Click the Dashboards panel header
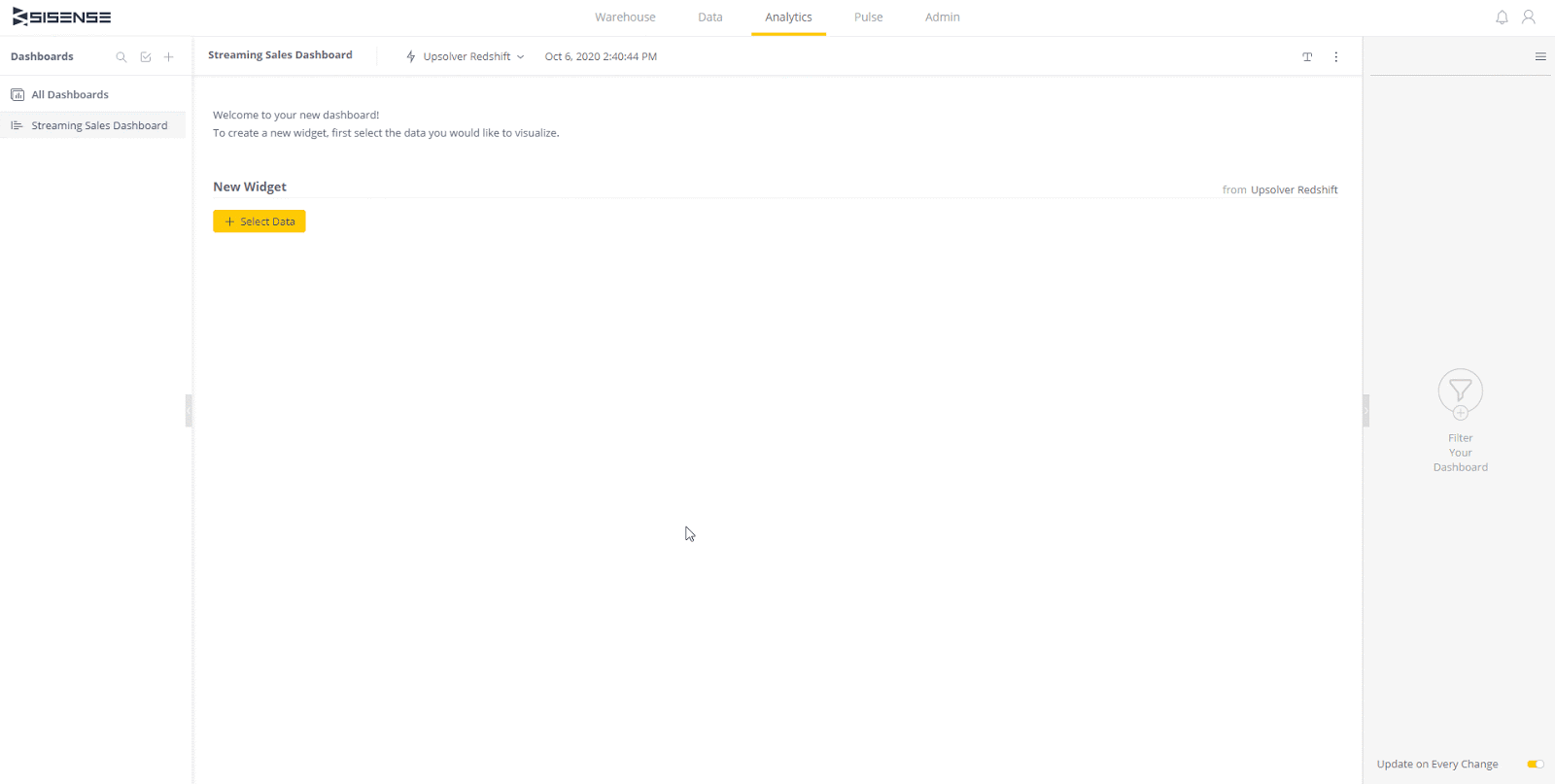1555x784 pixels. 42,56
